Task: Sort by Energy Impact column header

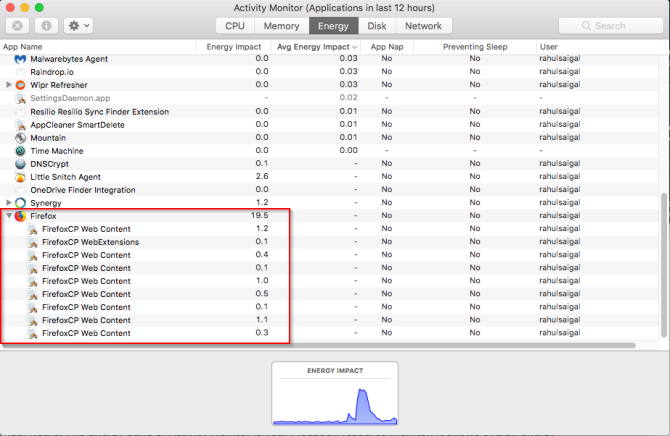Action: (x=234, y=47)
